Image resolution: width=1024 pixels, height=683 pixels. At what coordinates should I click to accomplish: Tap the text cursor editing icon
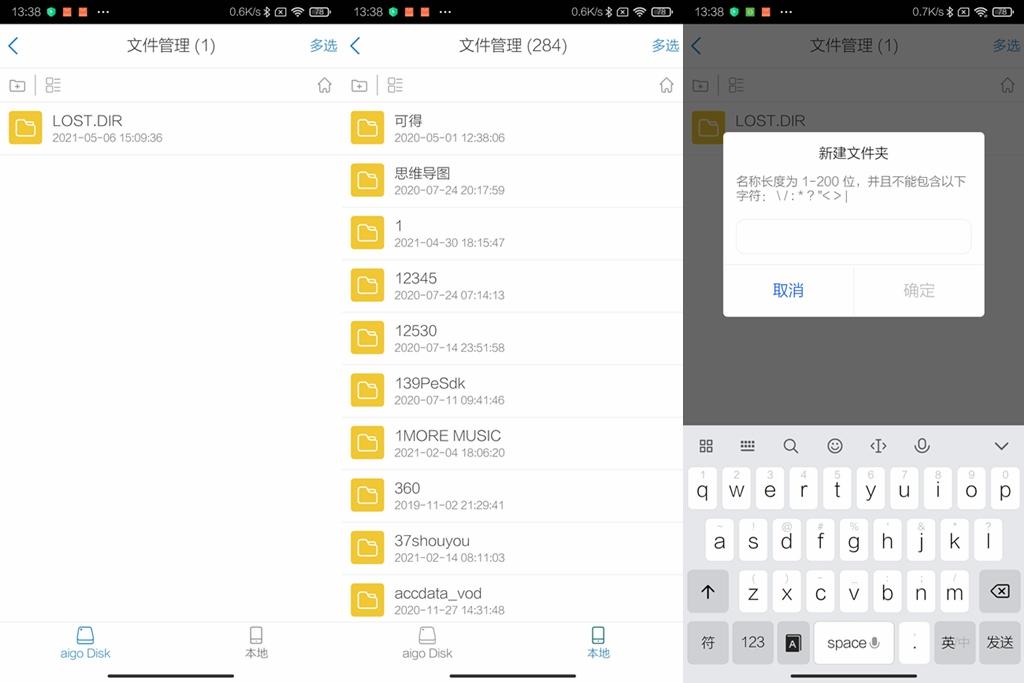(x=878, y=445)
